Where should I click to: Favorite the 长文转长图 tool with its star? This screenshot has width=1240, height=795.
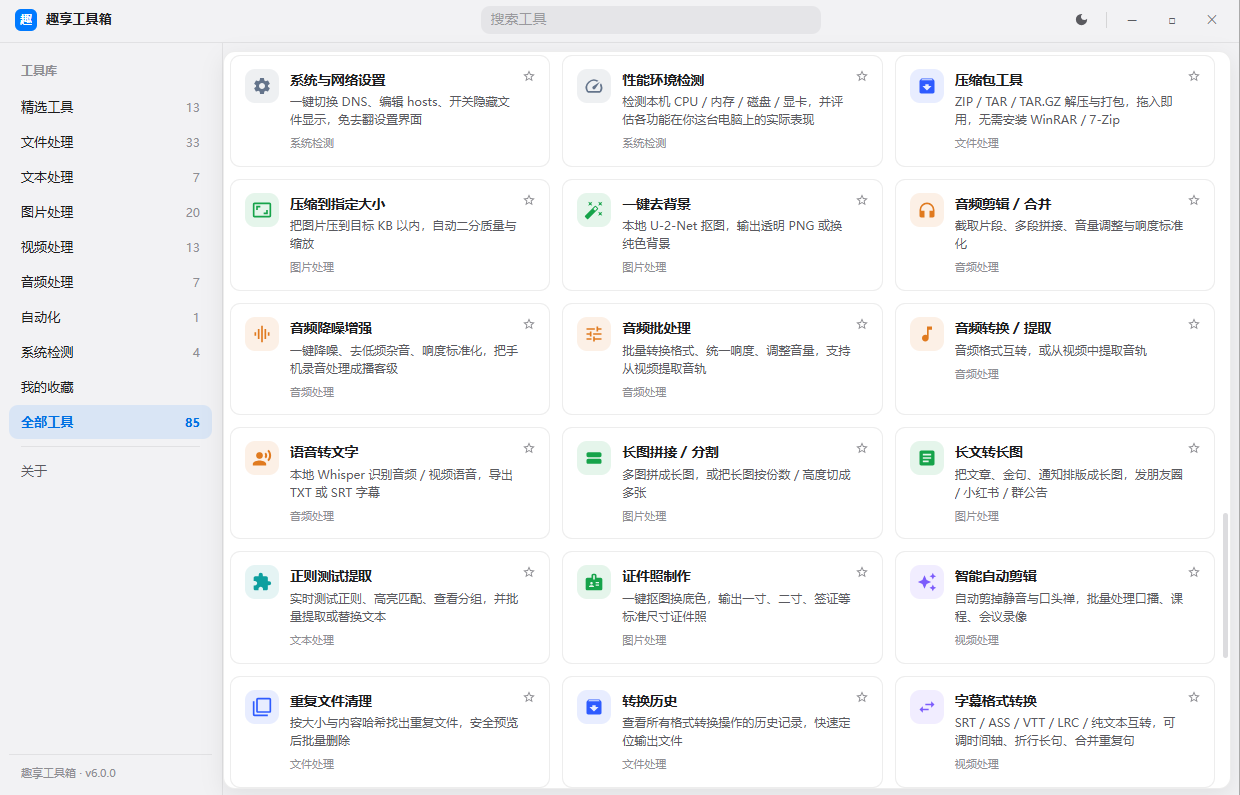pyautogui.click(x=1194, y=448)
